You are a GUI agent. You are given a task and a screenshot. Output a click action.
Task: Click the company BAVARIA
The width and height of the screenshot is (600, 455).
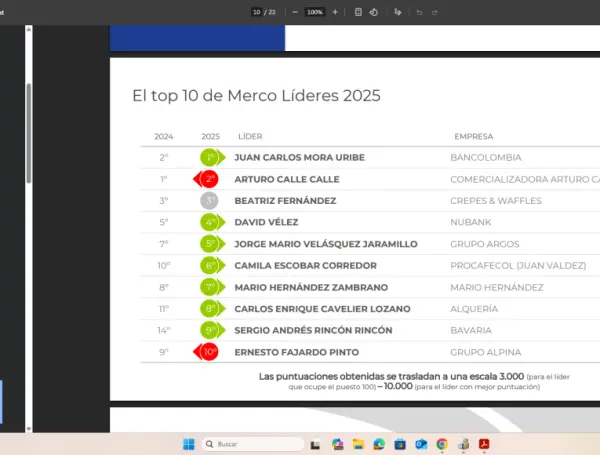(x=471, y=330)
